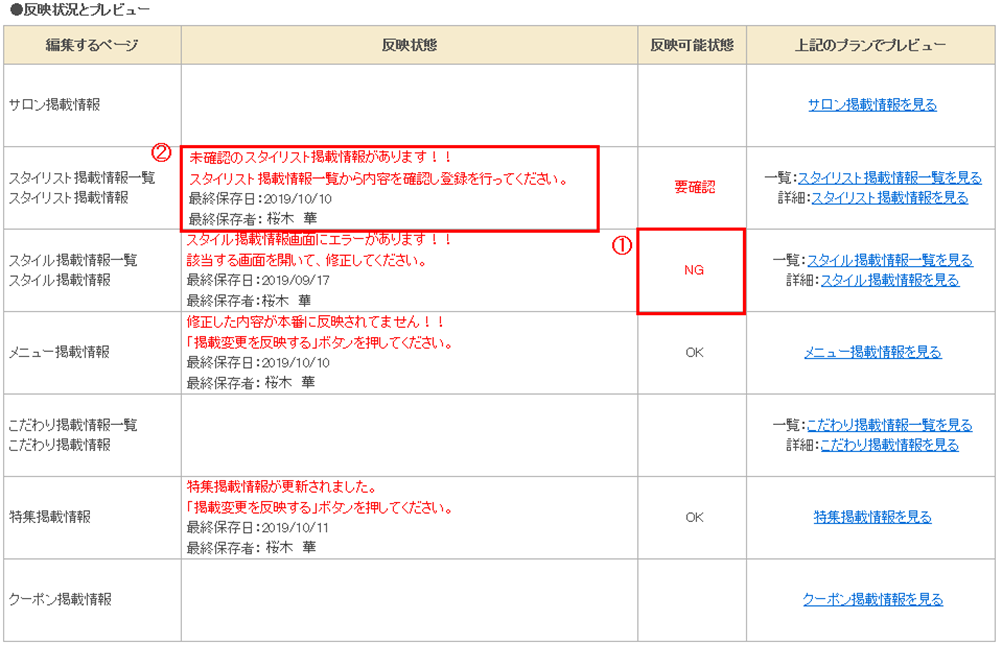Image resolution: width=998 pixels, height=645 pixels.
Task: Open the スタイリスト掲載情報を見る detail link
Action: tap(889, 198)
